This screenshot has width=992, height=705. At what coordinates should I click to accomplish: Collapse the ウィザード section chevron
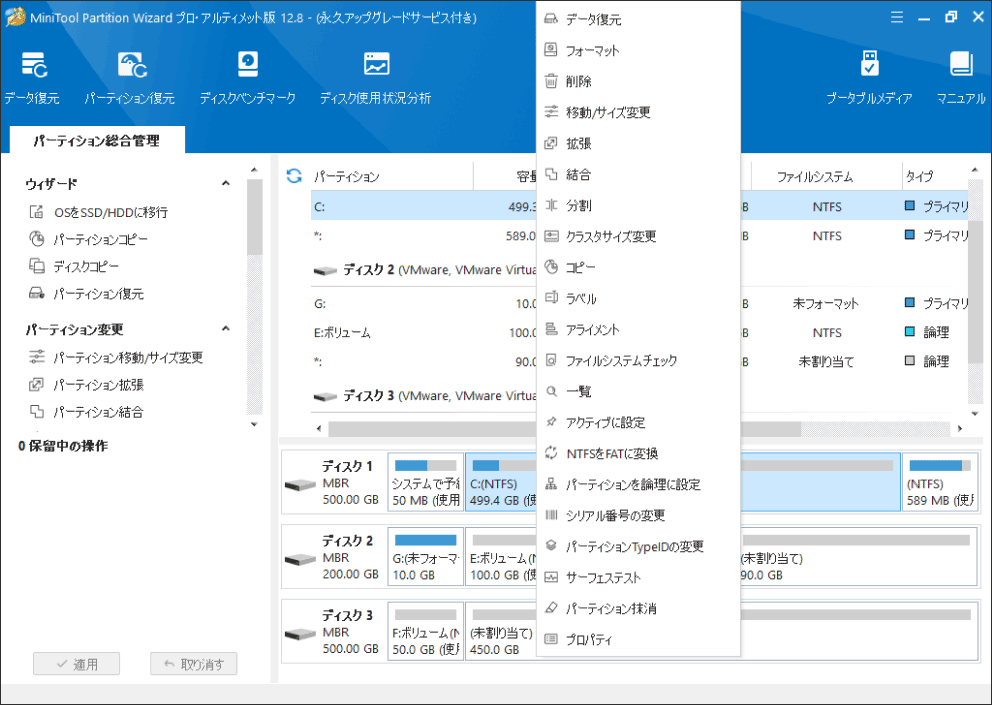coord(226,184)
